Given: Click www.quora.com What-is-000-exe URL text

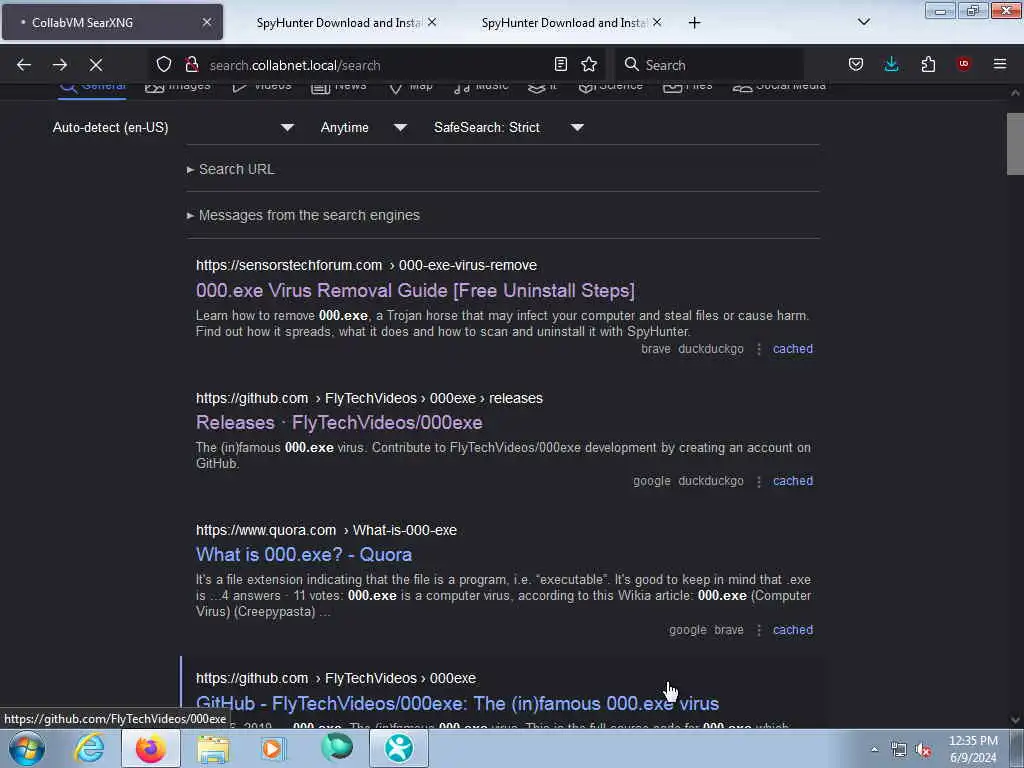Looking at the screenshot, I should (326, 530).
